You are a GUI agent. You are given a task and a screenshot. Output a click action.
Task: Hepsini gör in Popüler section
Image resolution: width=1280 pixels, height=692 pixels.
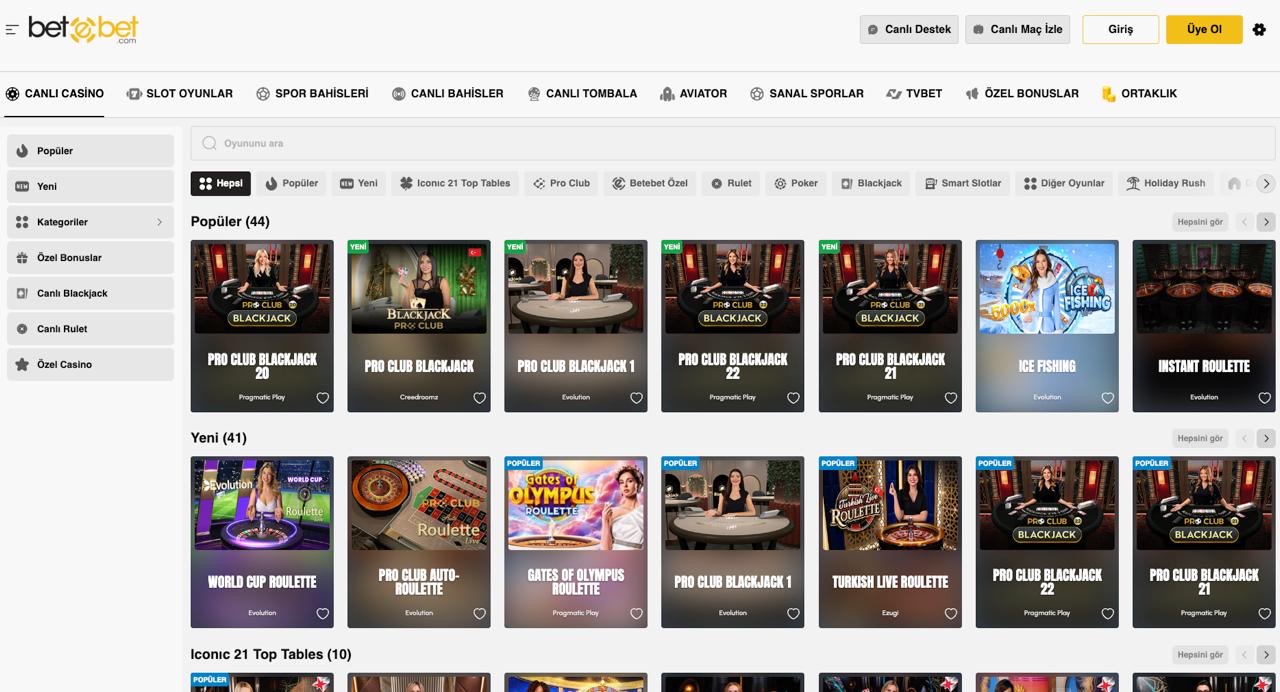1200,222
